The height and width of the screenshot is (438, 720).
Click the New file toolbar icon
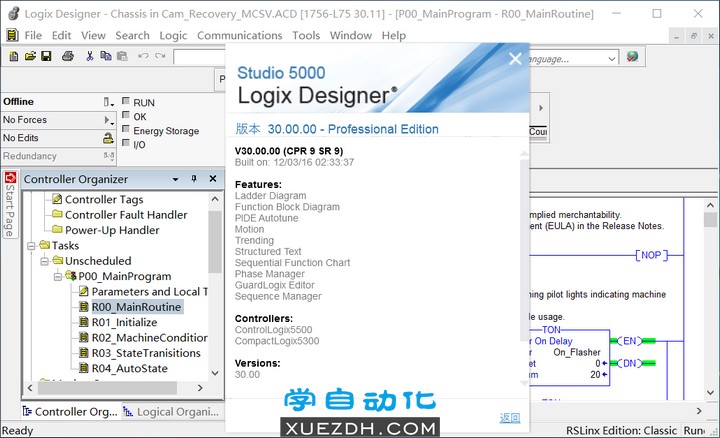click(x=14, y=56)
